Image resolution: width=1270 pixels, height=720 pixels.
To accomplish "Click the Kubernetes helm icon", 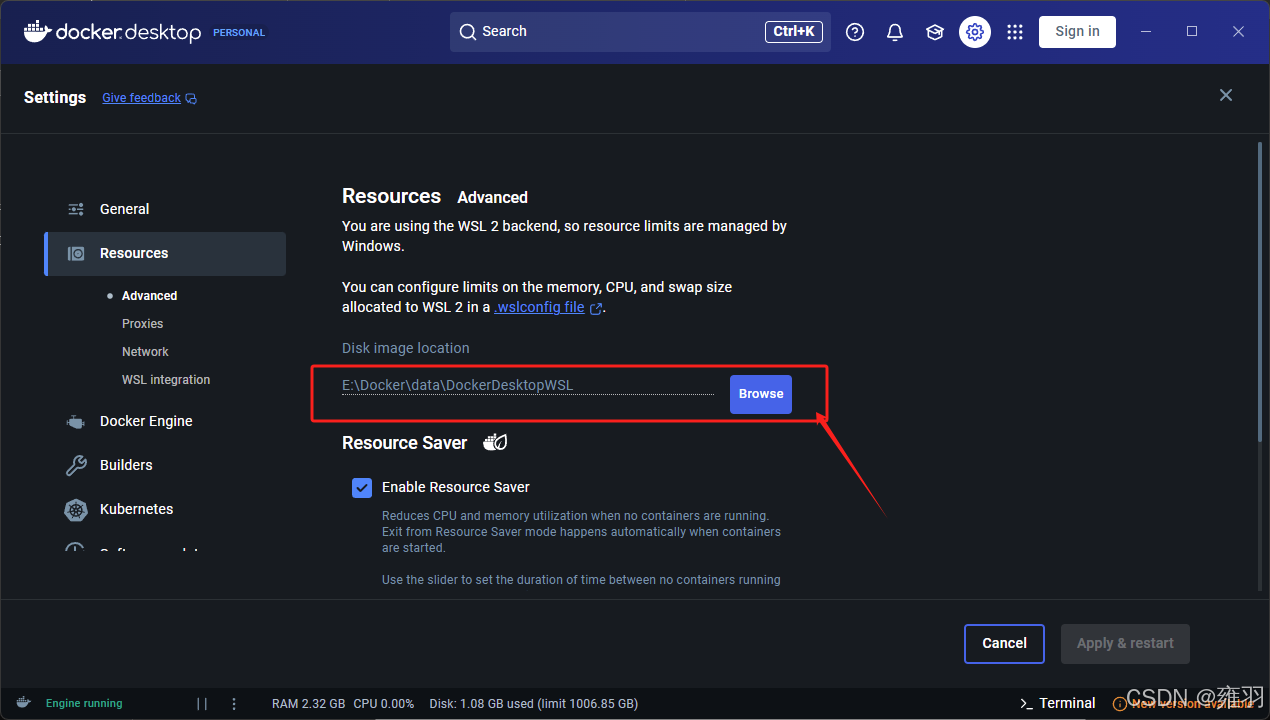I will pyautogui.click(x=76, y=510).
